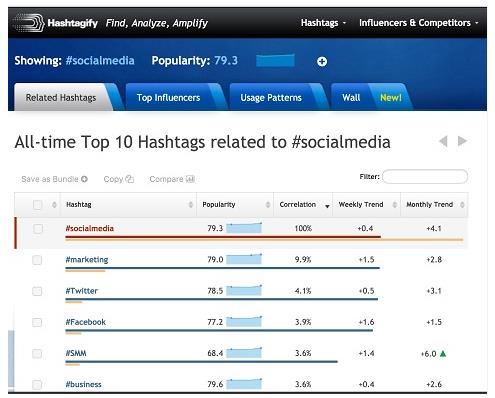This screenshot has height=398, width=495.
Task: Check the #marketing row checkbox
Action: pos(37,260)
